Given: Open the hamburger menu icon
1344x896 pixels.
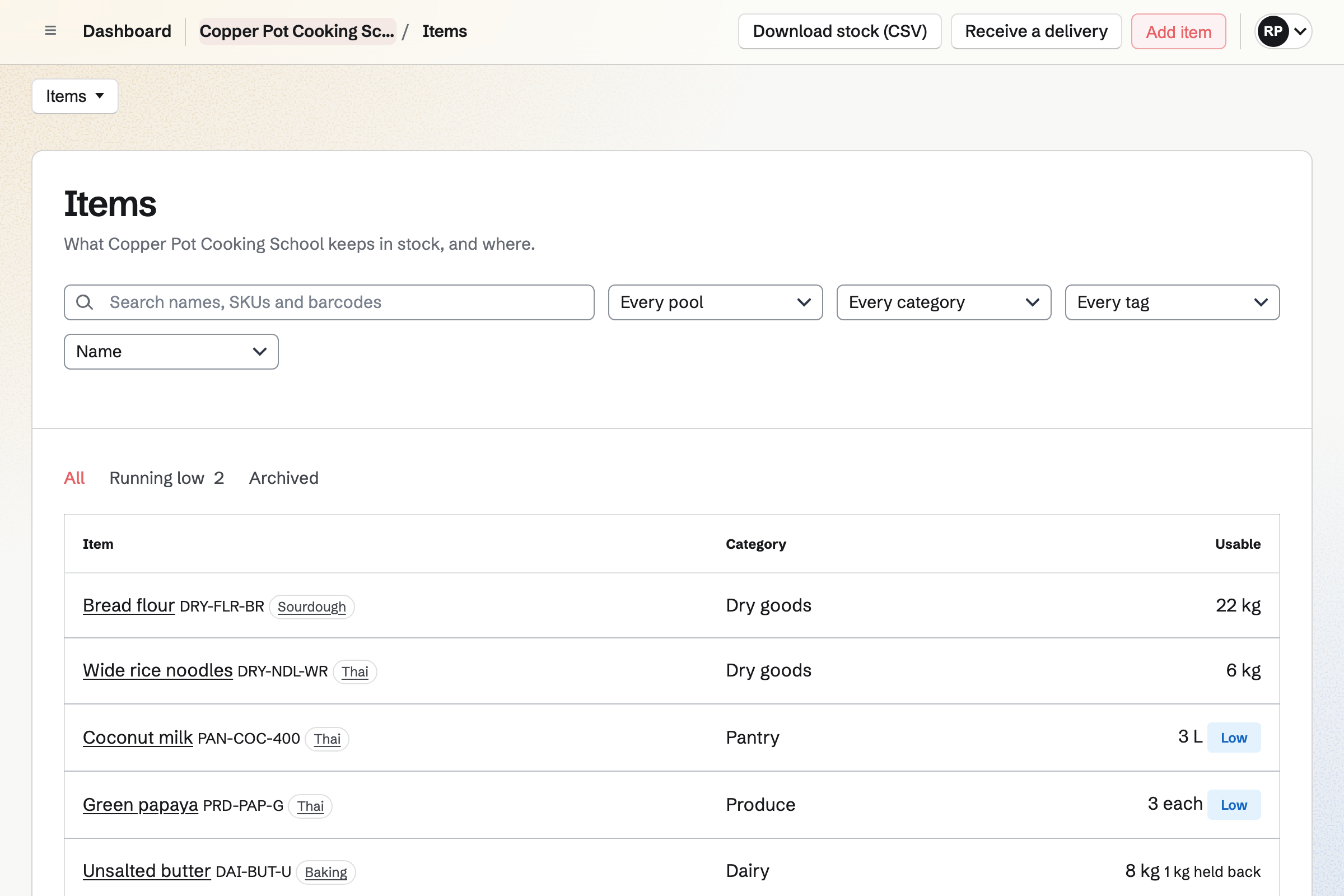Looking at the screenshot, I should [x=50, y=31].
